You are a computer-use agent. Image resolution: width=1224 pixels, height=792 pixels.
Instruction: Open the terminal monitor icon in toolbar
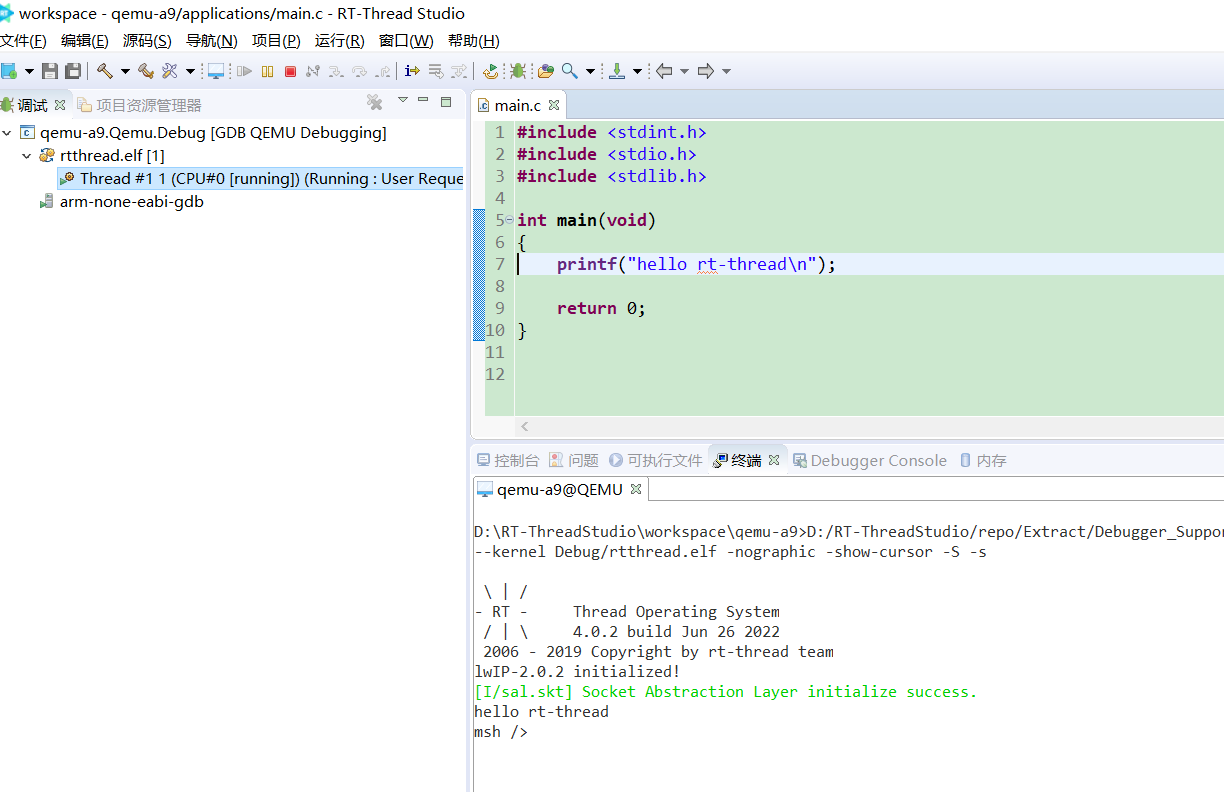click(x=215, y=71)
